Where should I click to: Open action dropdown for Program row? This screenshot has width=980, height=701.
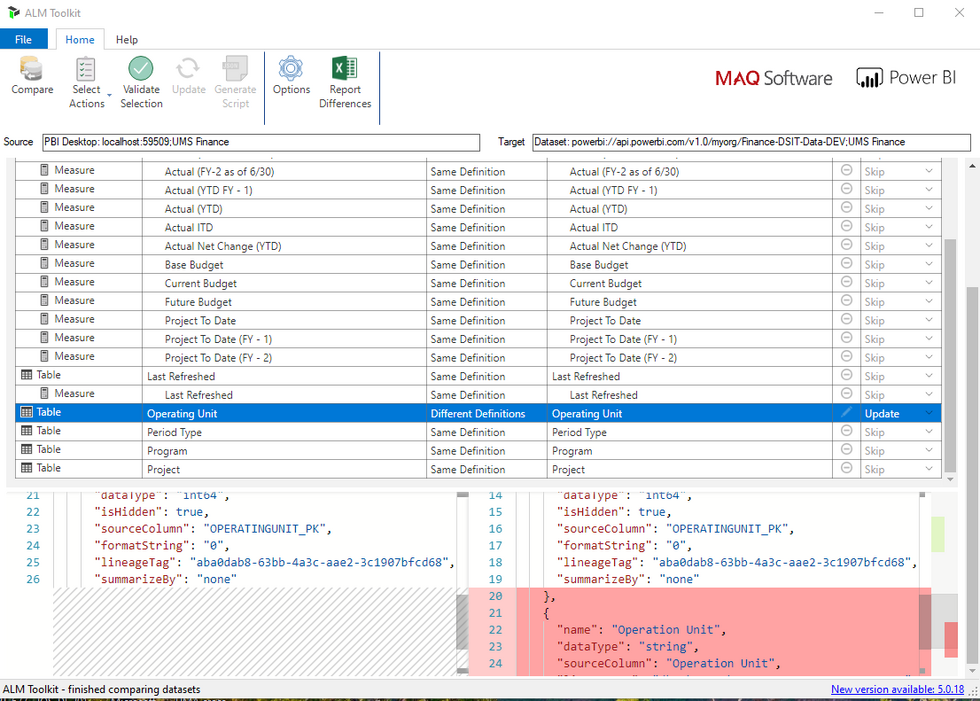pyautogui.click(x=929, y=450)
